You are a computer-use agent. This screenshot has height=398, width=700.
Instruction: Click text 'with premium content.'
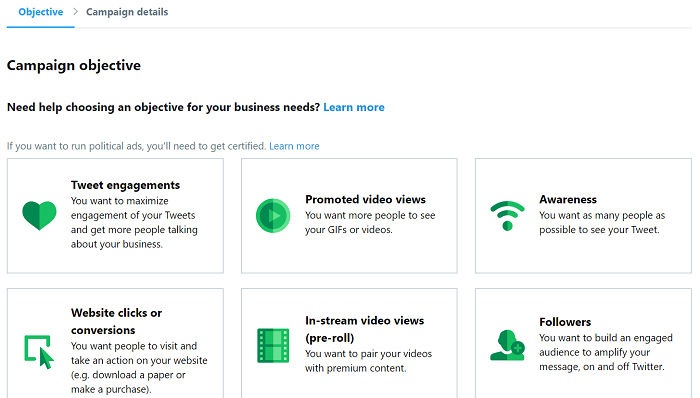[x=356, y=368]
